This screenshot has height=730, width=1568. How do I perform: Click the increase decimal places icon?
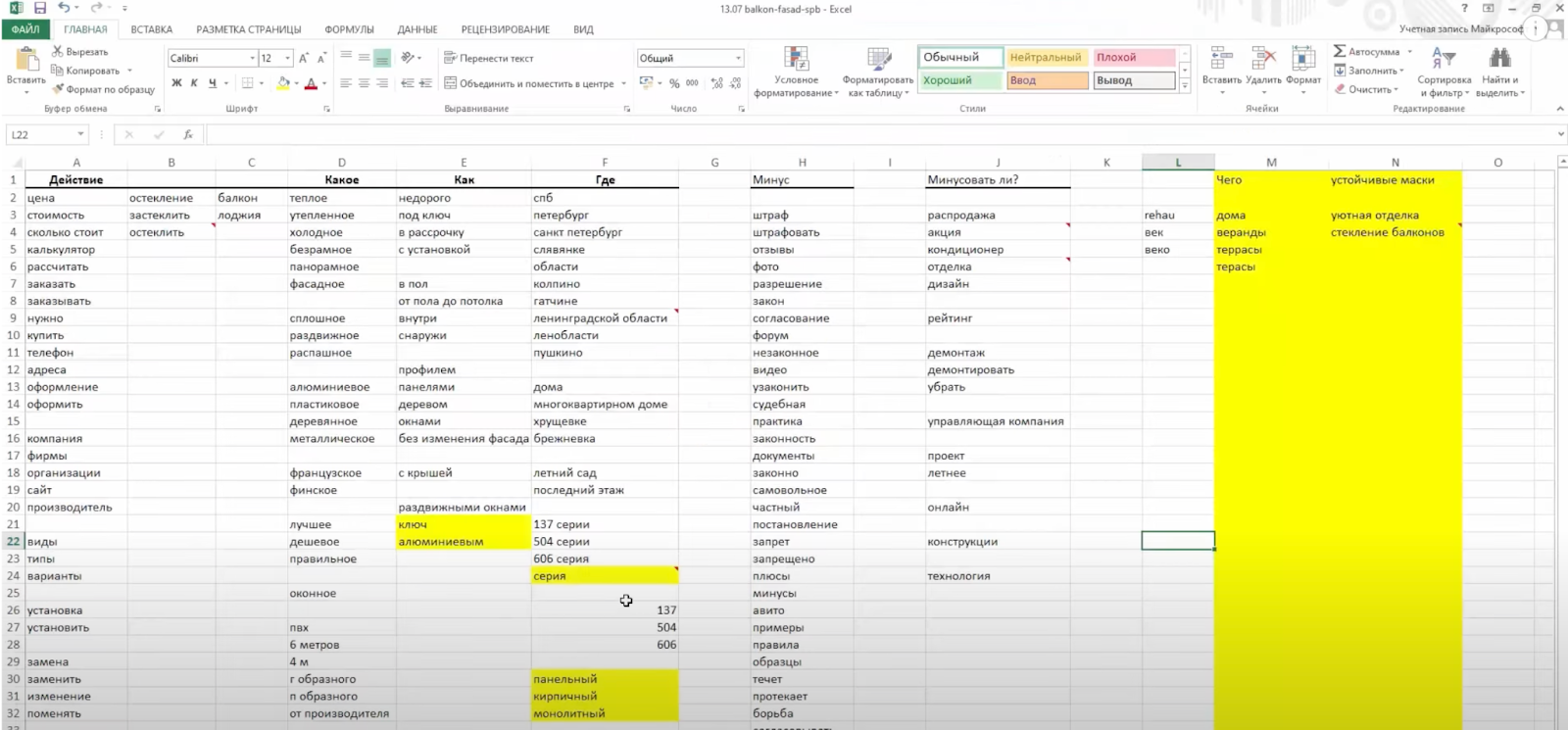716,83
